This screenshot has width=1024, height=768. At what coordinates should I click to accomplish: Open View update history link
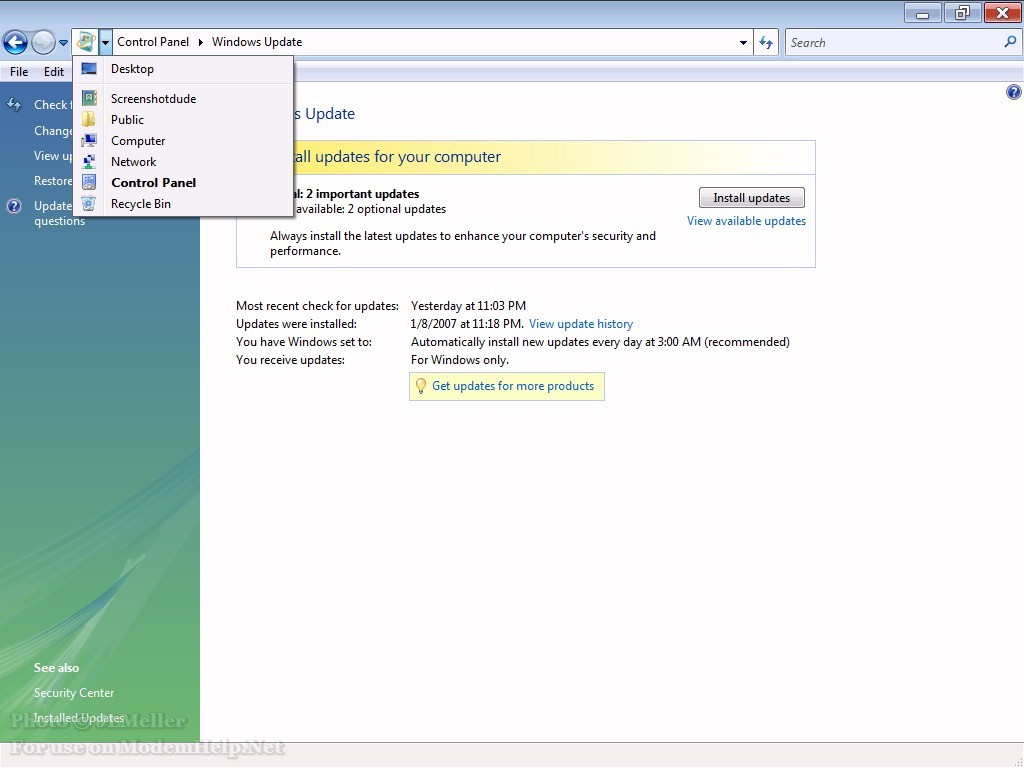[581, 324]
